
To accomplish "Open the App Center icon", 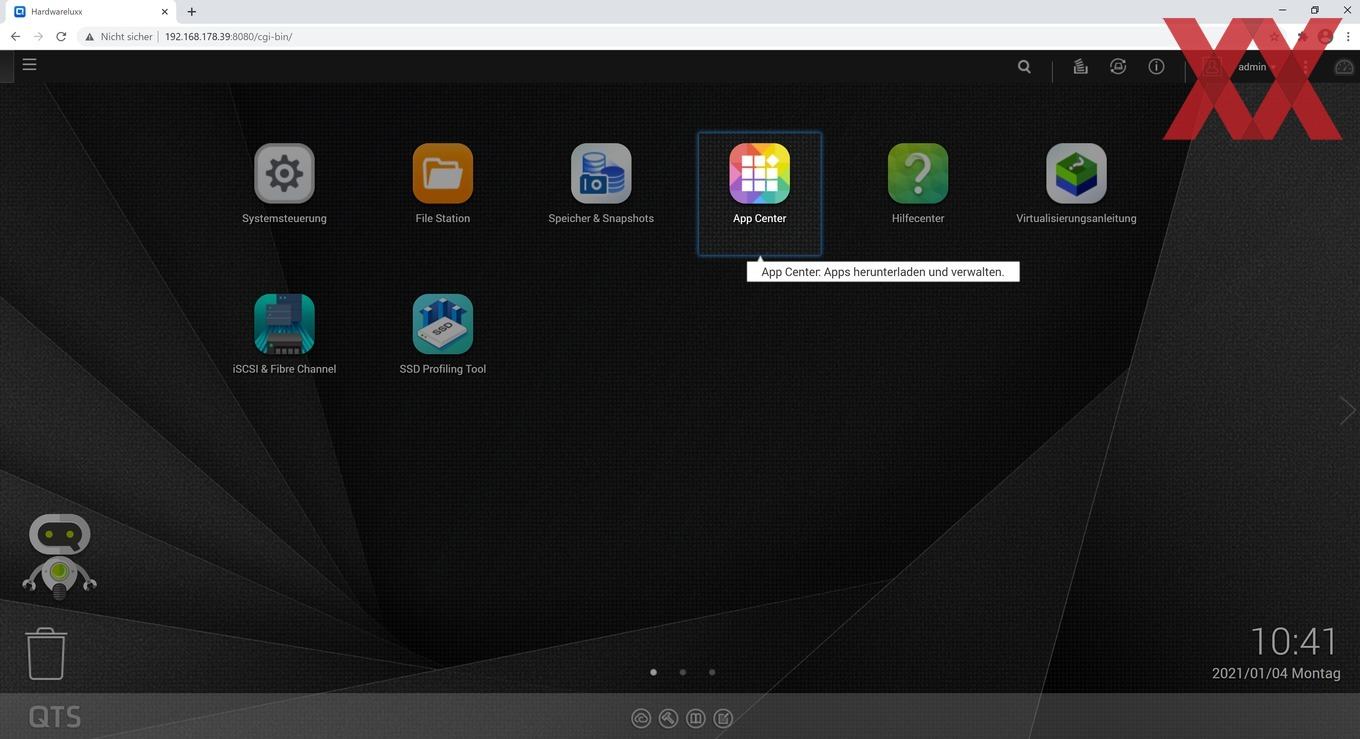I will (x=760, y=174).
